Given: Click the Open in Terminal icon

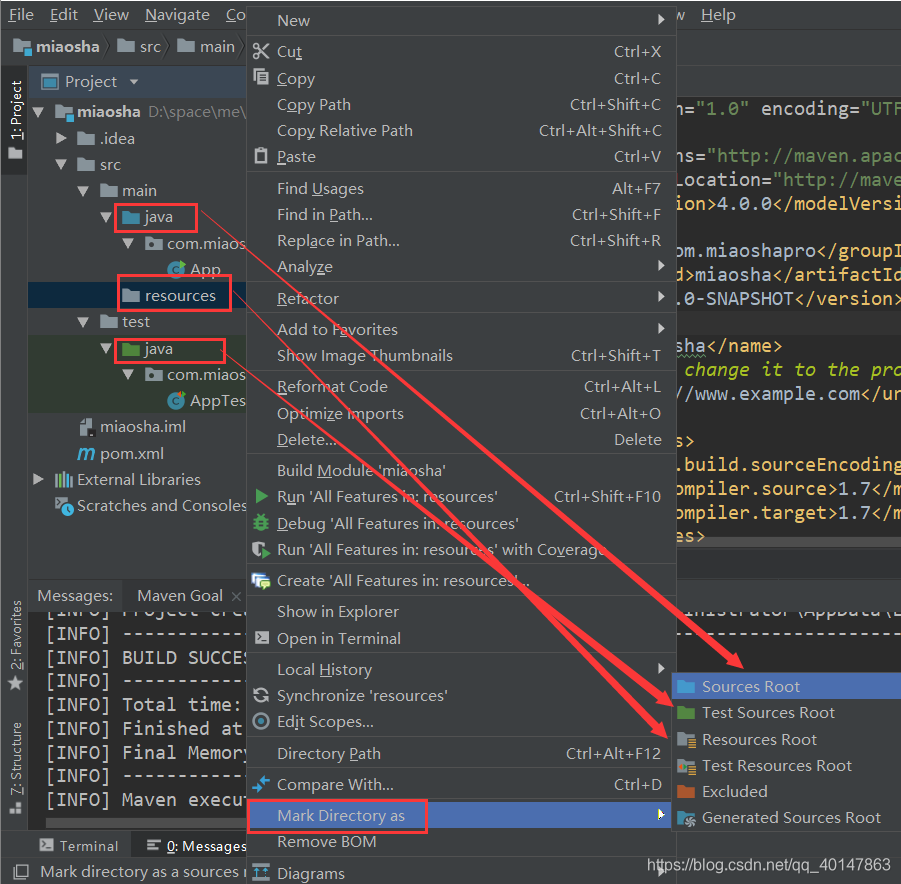Looking at the screenshot, I should click(261, 637).
